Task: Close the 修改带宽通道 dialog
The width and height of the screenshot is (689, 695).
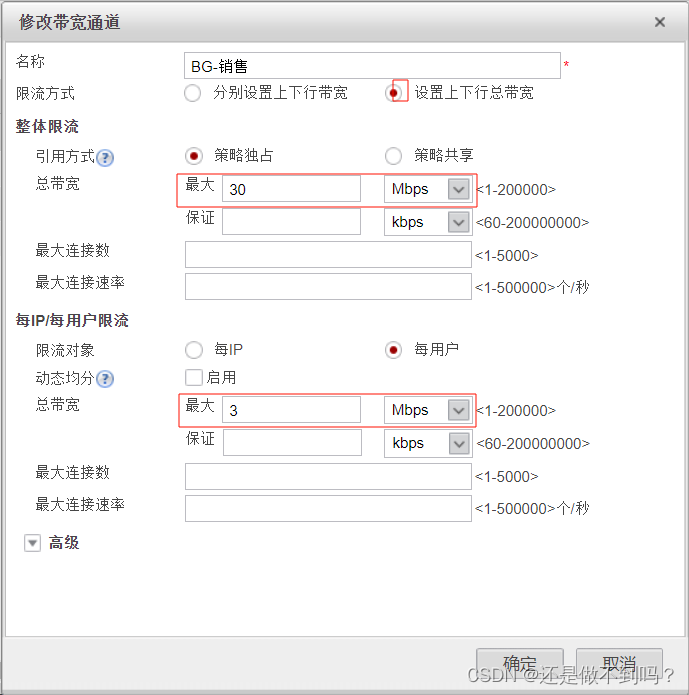Action: [x=660, y=22]
